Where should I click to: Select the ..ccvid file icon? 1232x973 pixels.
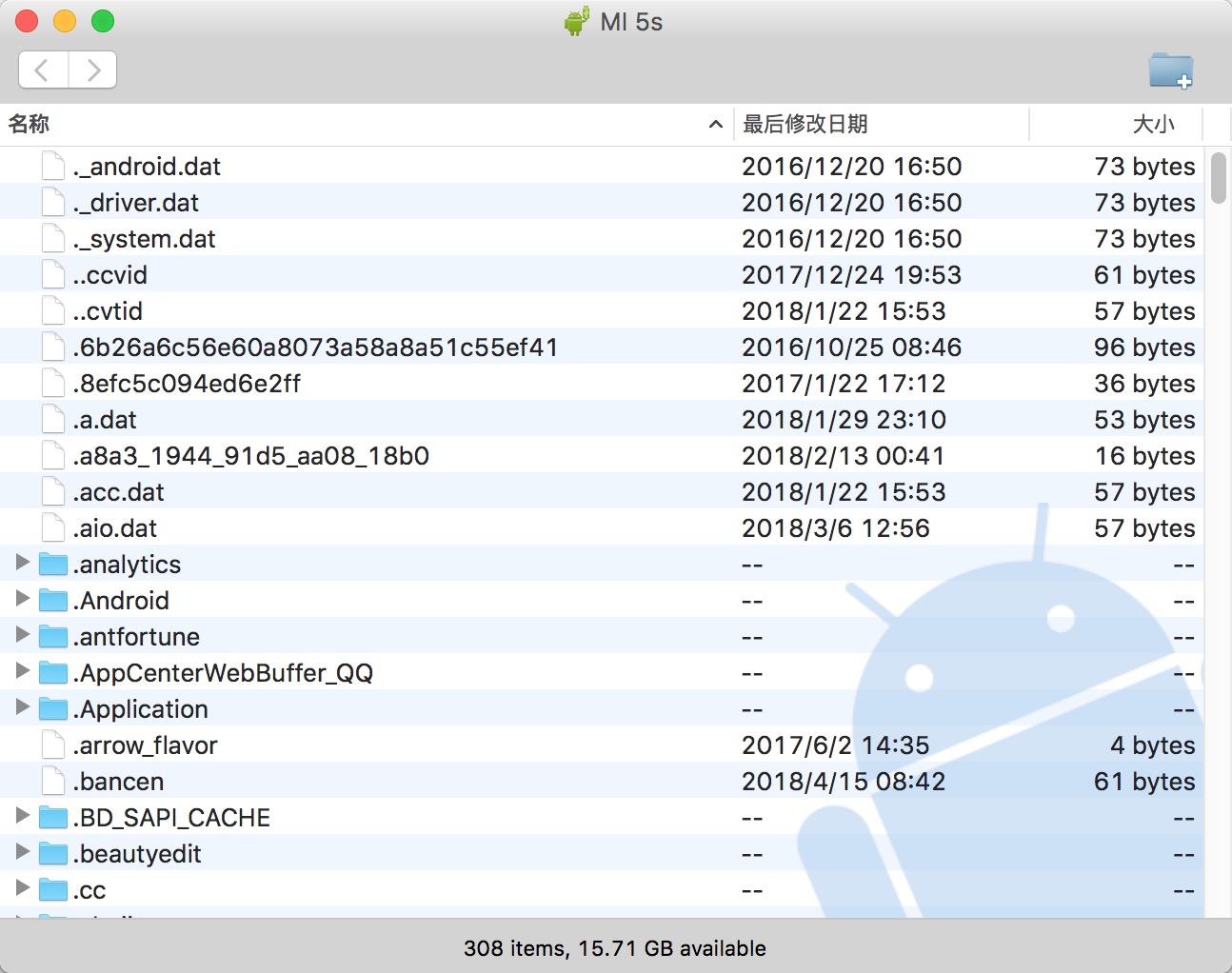pos(53,274)
